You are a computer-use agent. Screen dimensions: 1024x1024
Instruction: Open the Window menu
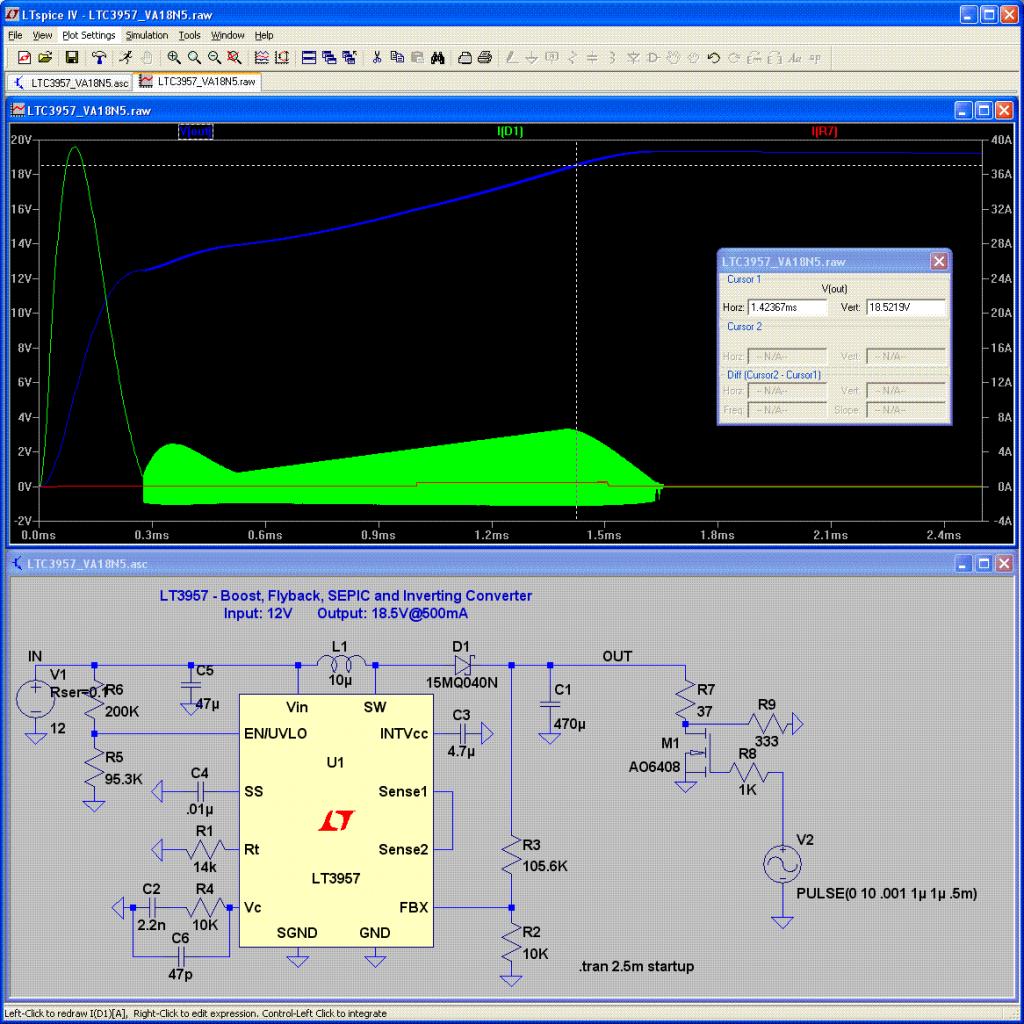pos(227,35)
